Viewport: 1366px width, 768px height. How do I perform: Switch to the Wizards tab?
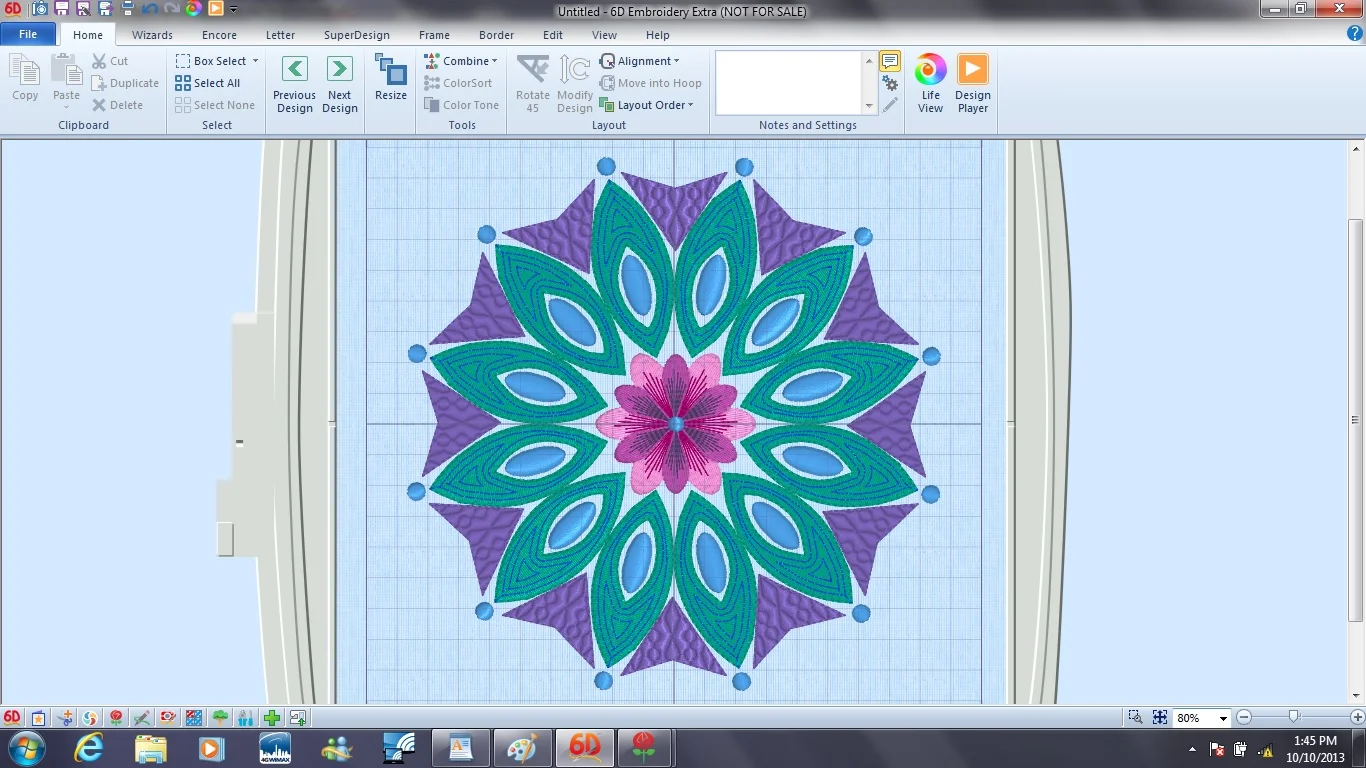click(x=152, y=35)
